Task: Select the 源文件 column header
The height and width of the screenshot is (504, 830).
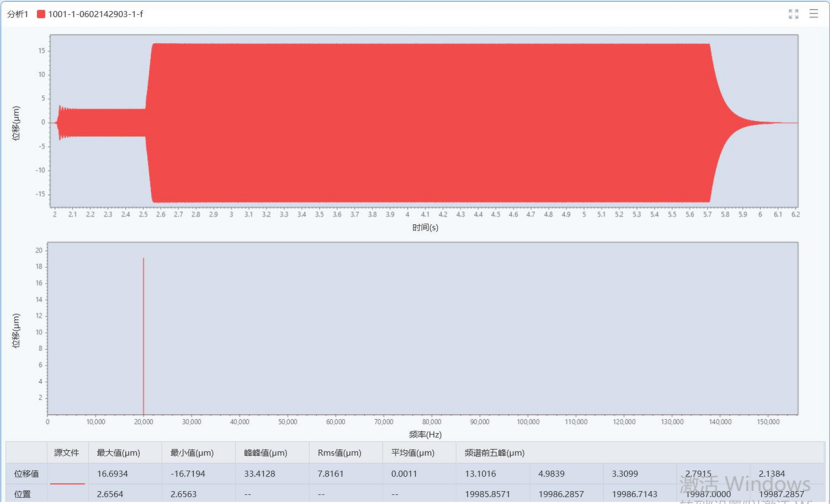Action: click(x=67, y=453)
